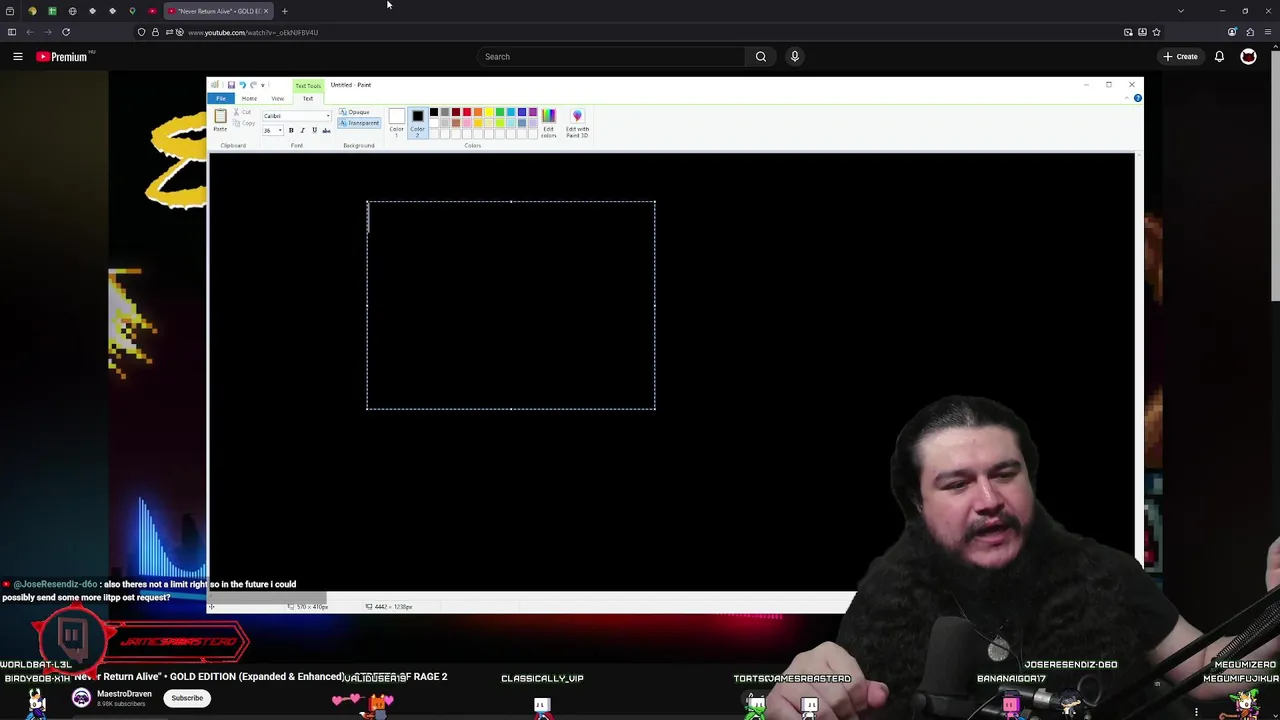Click the Redo arrow in Paint's title bar
Image resolution: width=1280 pixels, height=720 pixels.
[x=253, y=85]
